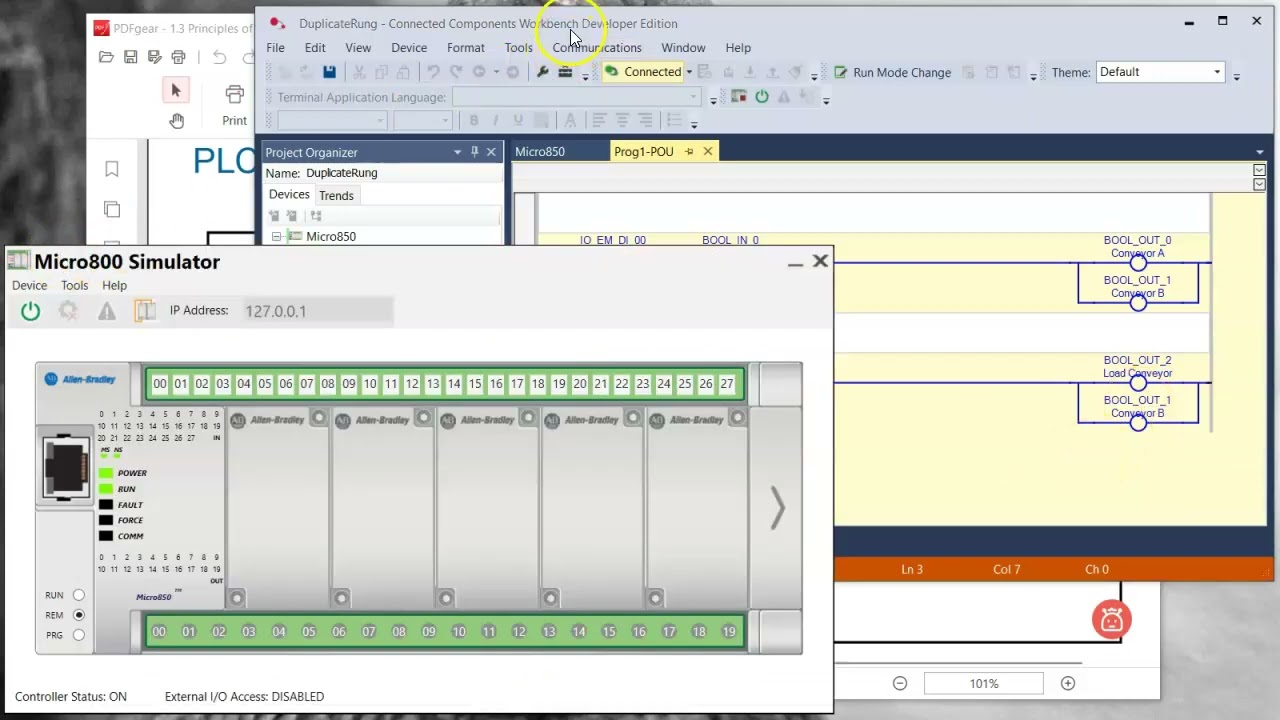Select Micro850 in the device tree
This screenshot has width=1280, height=720.
point(331,237)
